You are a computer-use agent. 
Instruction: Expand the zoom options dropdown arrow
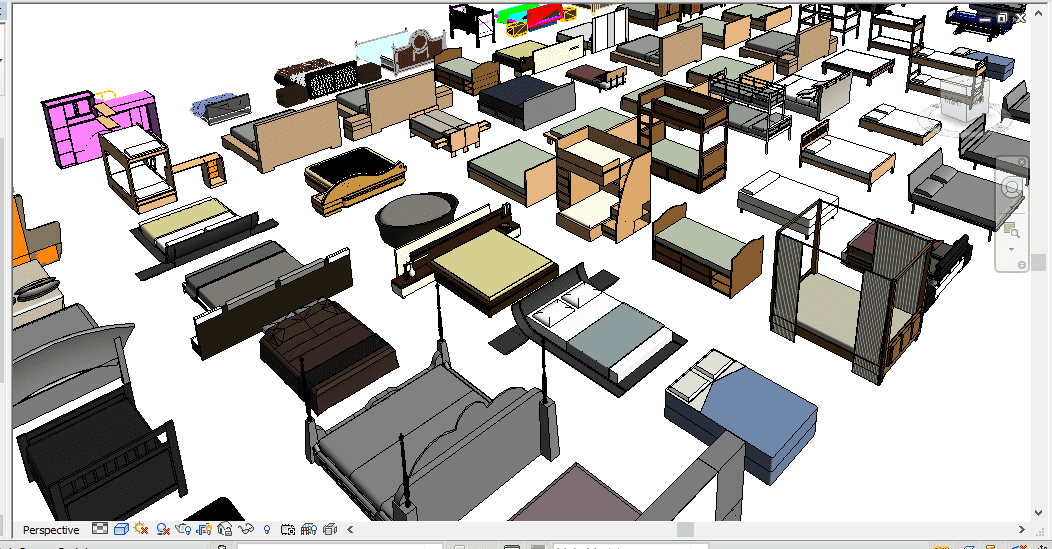[1012, 249]
